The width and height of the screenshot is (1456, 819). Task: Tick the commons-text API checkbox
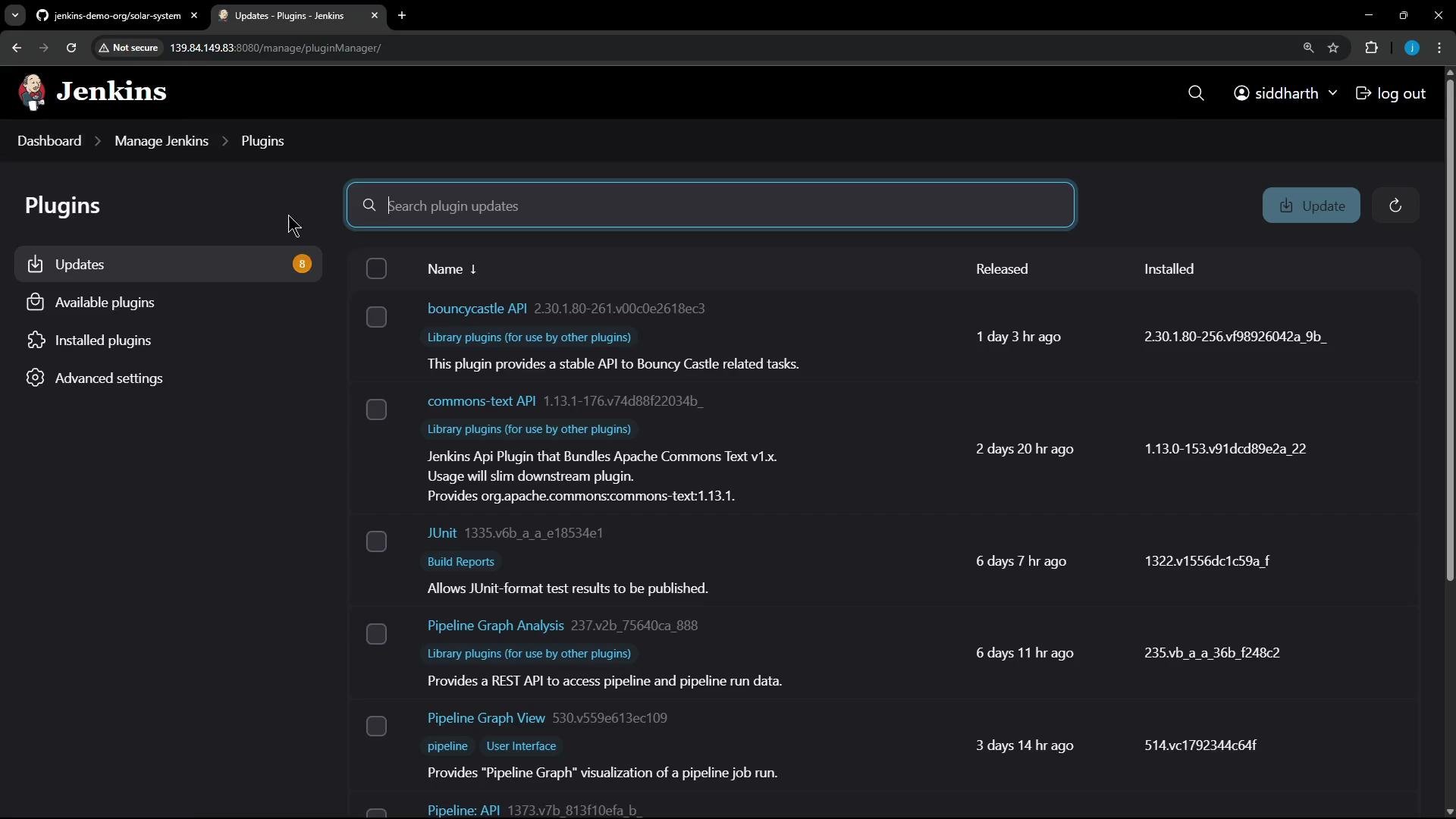(x=376, y=409)
